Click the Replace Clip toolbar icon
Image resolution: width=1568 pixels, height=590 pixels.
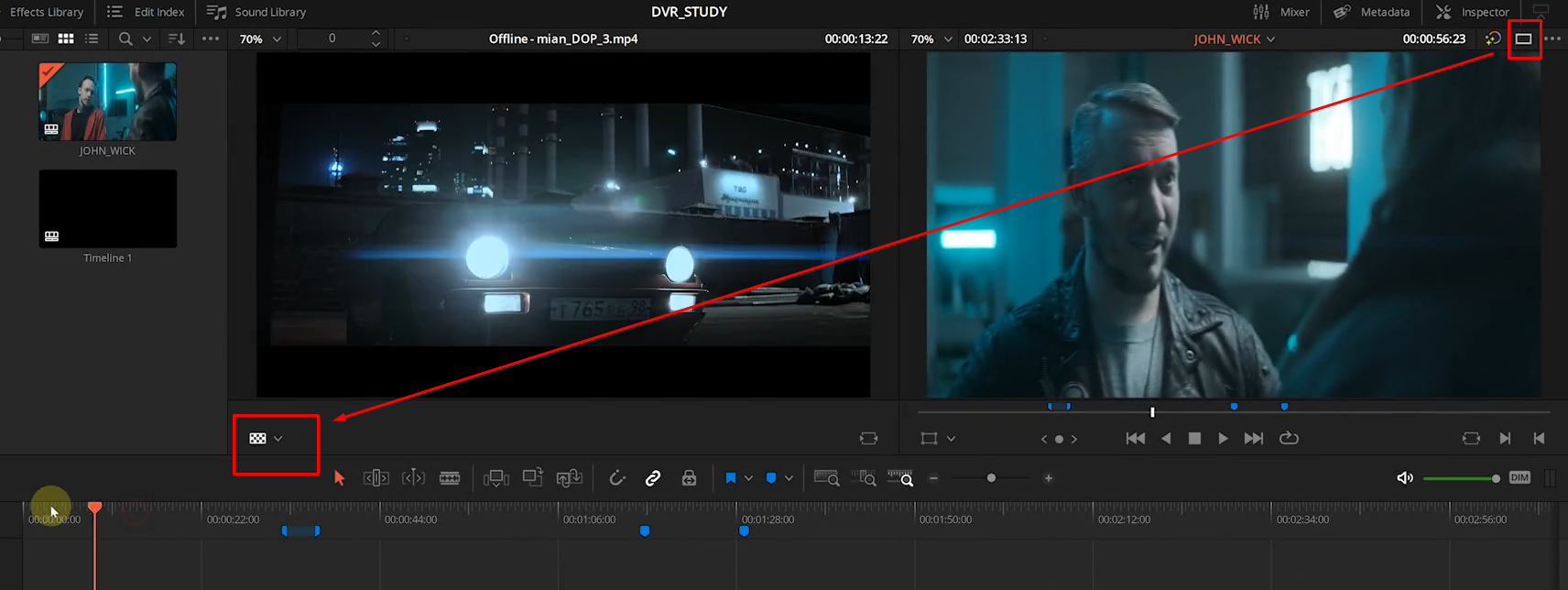570,478
